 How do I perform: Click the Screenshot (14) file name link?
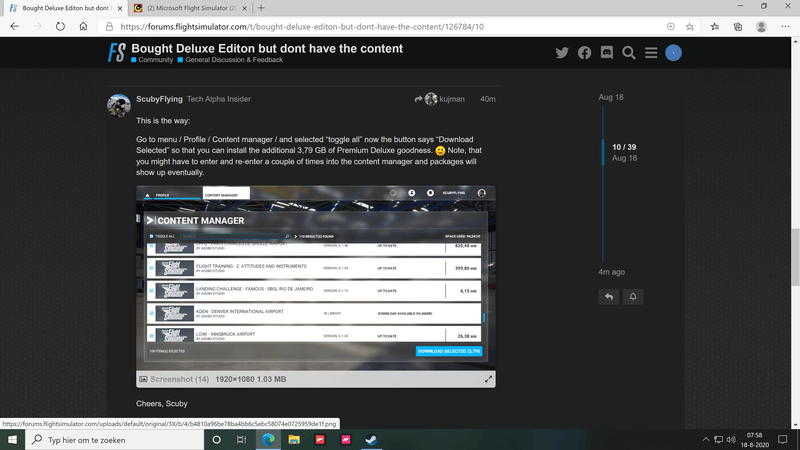coord(179,379)
